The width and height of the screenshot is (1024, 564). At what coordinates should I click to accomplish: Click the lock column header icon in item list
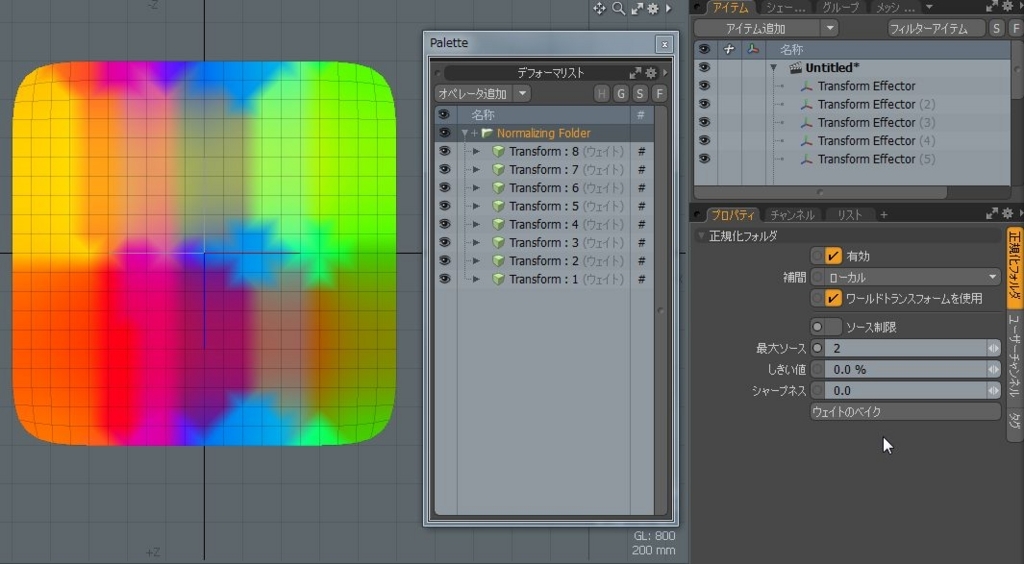pos(729,49)
